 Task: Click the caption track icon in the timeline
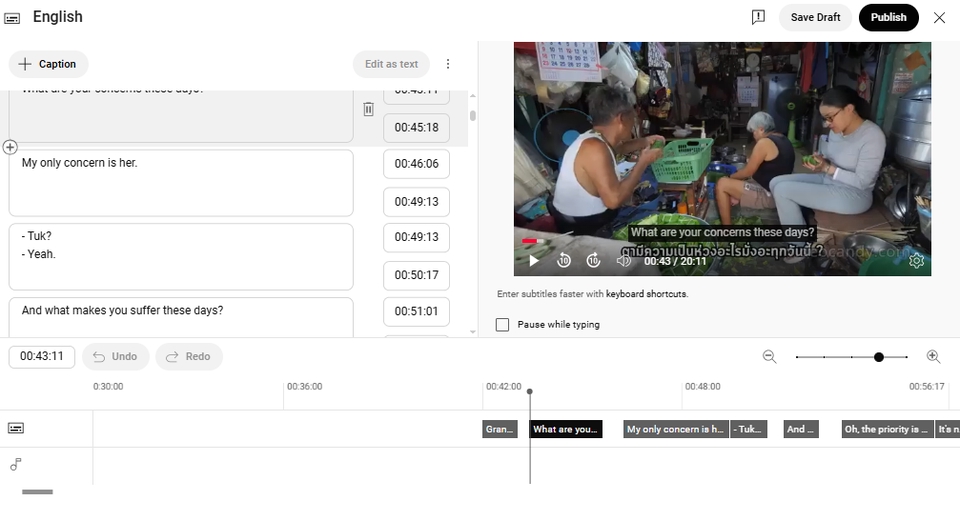pyautogui.click(x=16, y=429)
